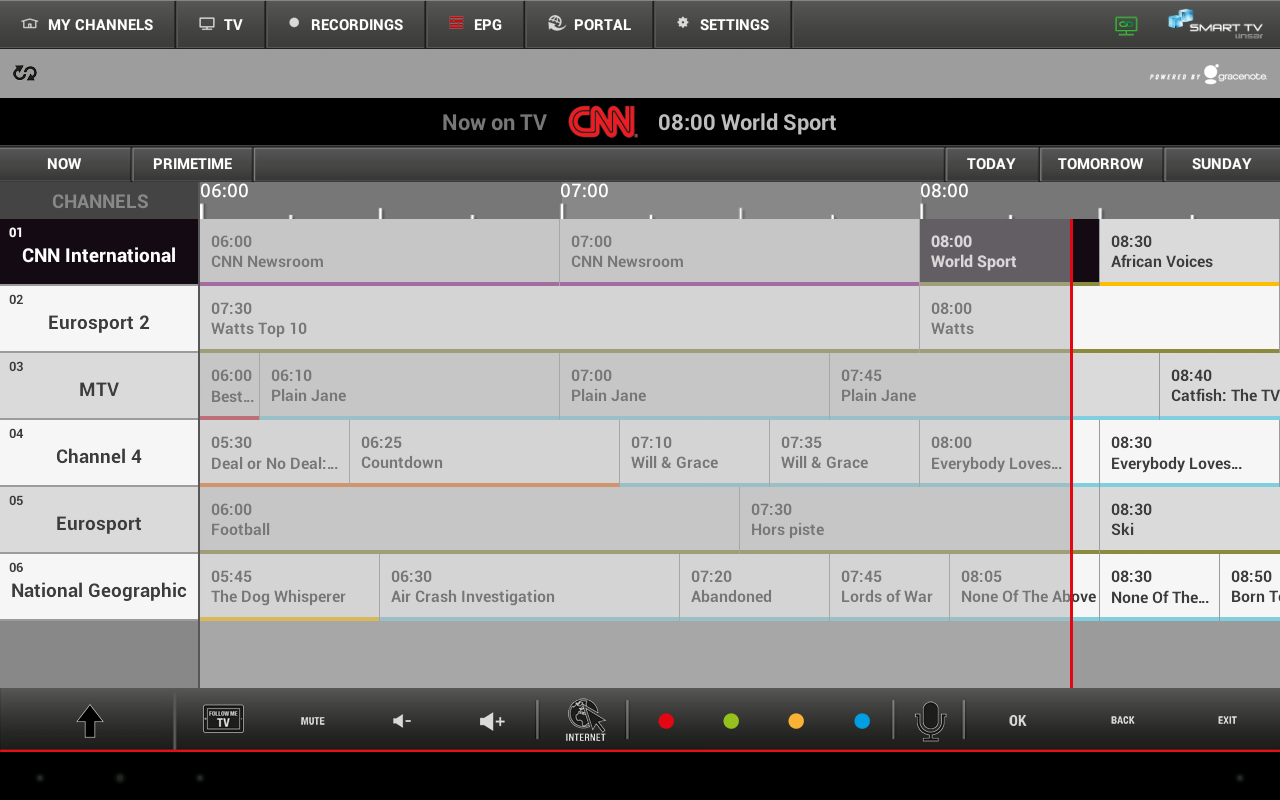Select 08:30 African Voices programme
The height and width of the screenshot is (800, 1280).
(1190, 252)
